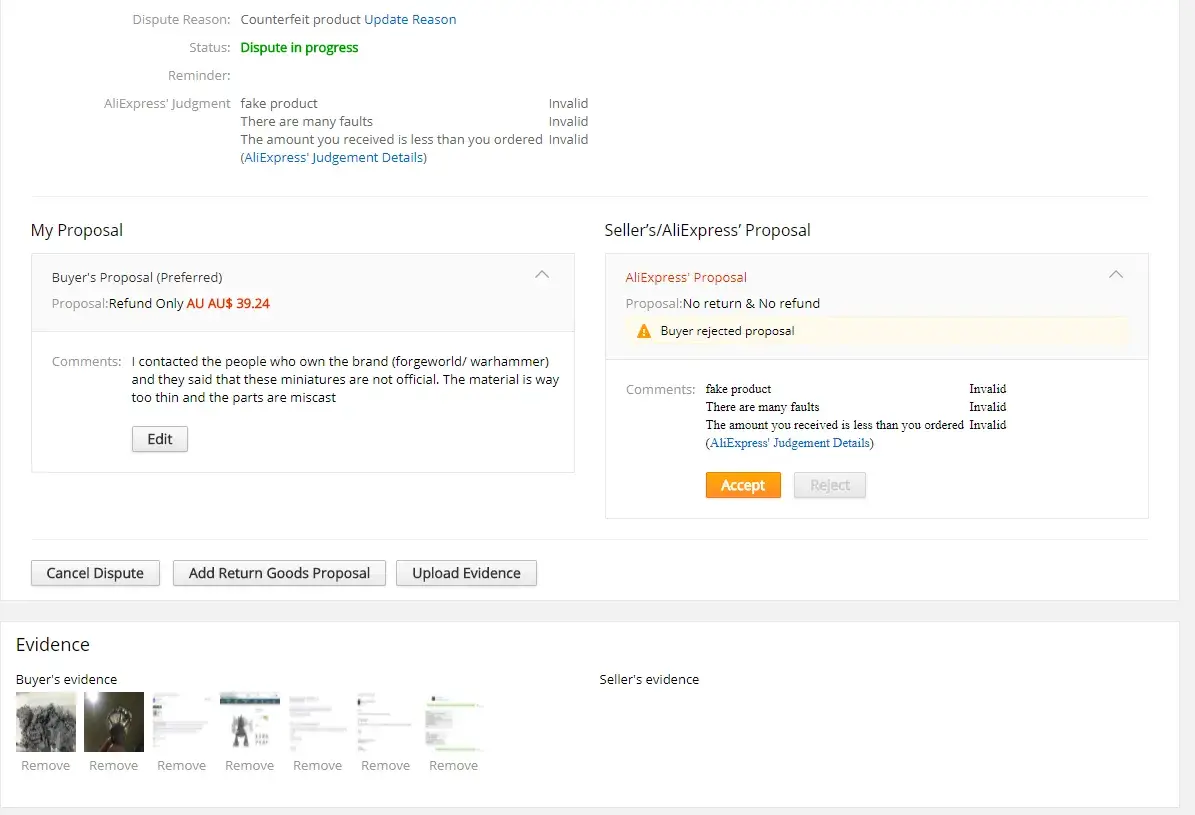Edit the buyer's proposal
This screenshot has width=1195, height=815.
pos(160,439)
